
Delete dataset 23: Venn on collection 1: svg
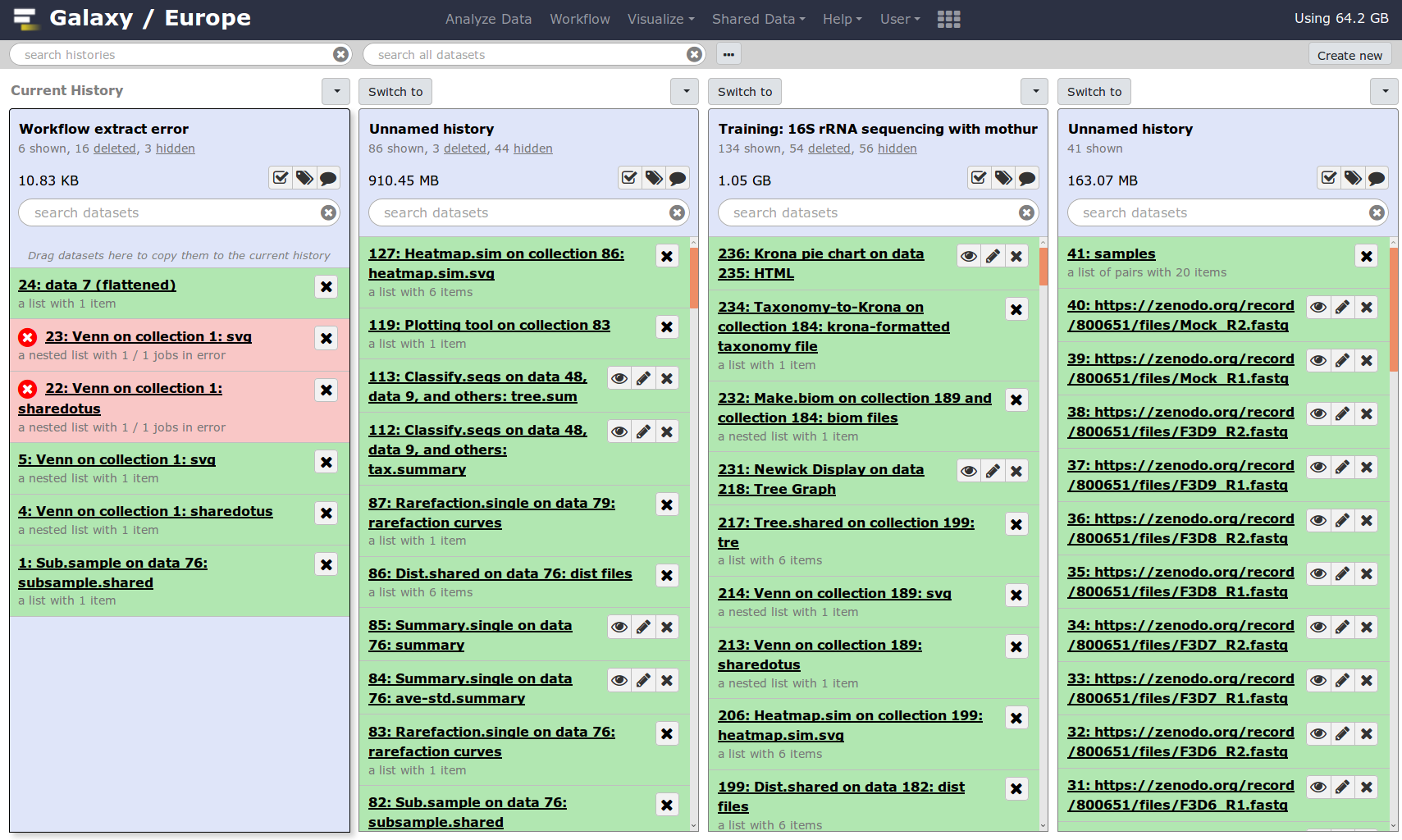(327, 338)
